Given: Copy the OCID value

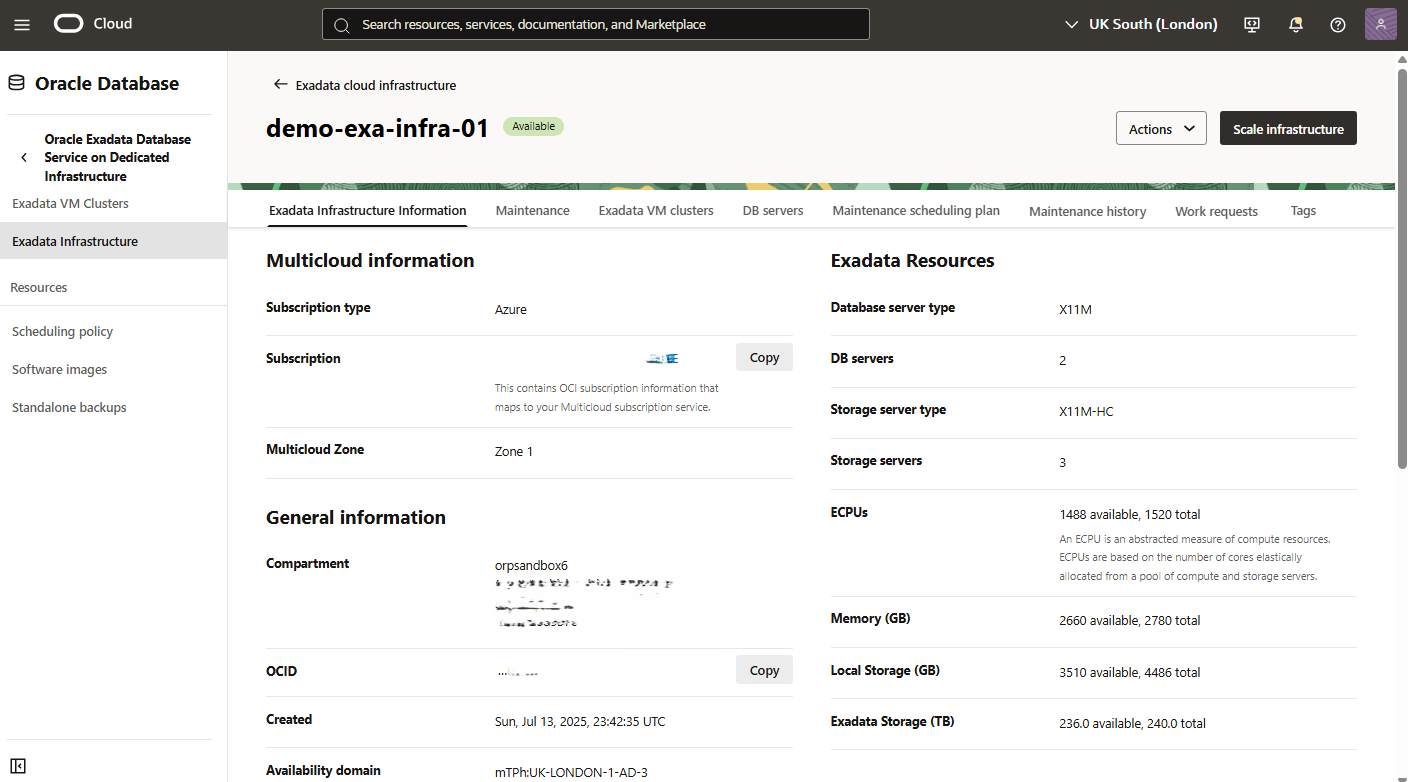Looking at the screenshot, I should click(x=763, y=669).
